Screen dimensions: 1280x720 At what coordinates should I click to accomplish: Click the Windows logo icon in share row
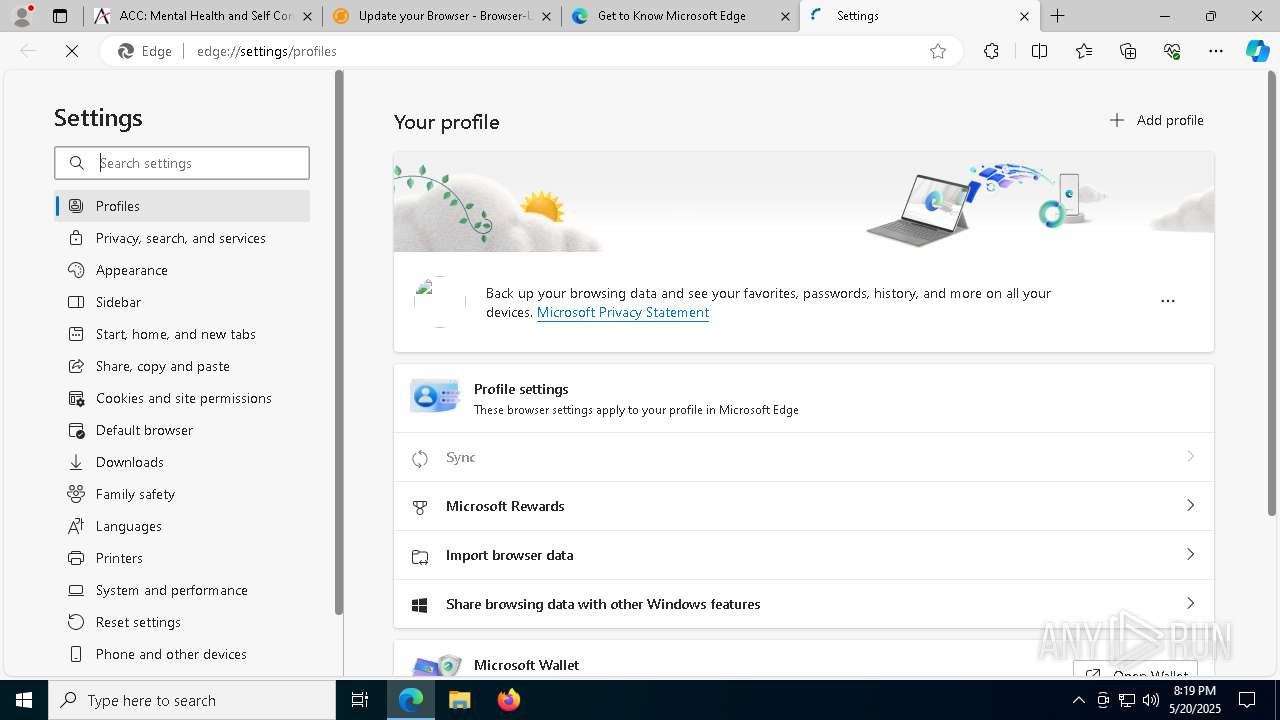(x=420, y=605)
